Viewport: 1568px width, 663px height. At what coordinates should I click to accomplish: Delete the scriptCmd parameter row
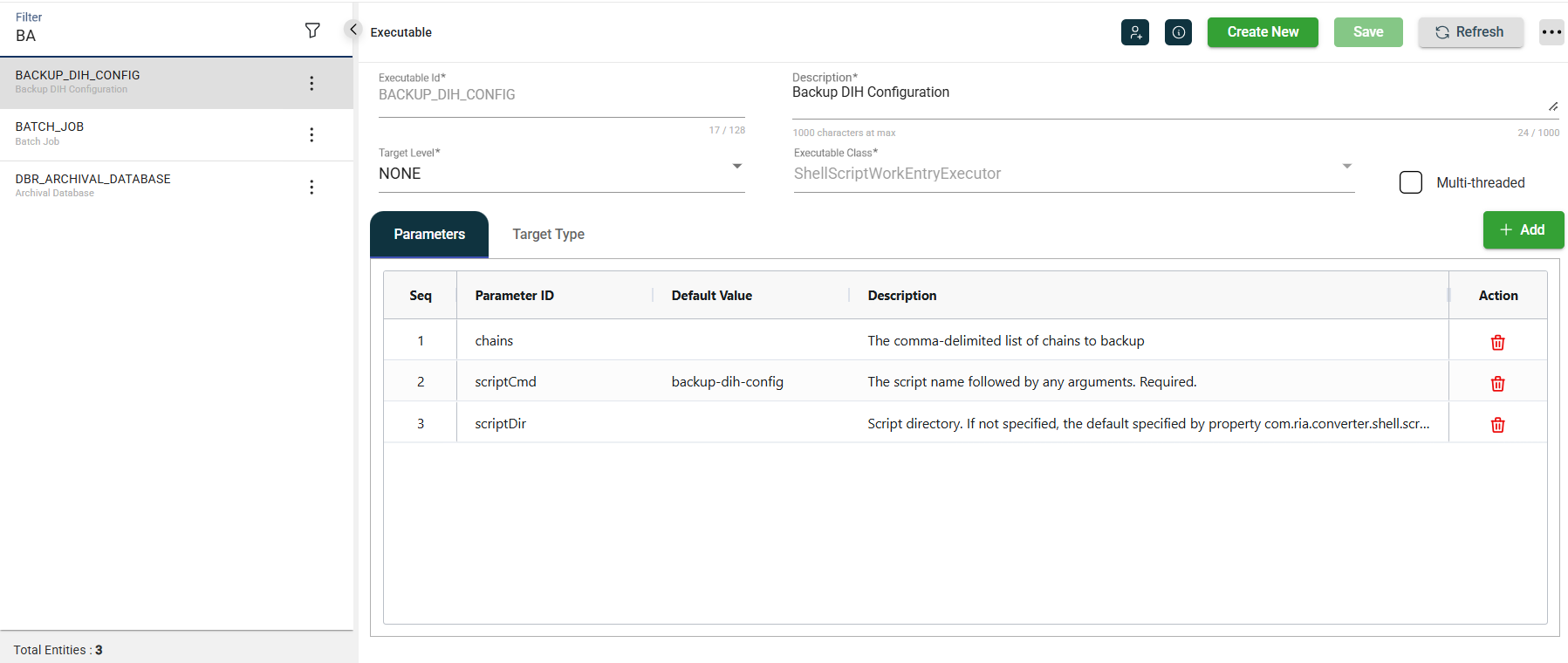1497,383
